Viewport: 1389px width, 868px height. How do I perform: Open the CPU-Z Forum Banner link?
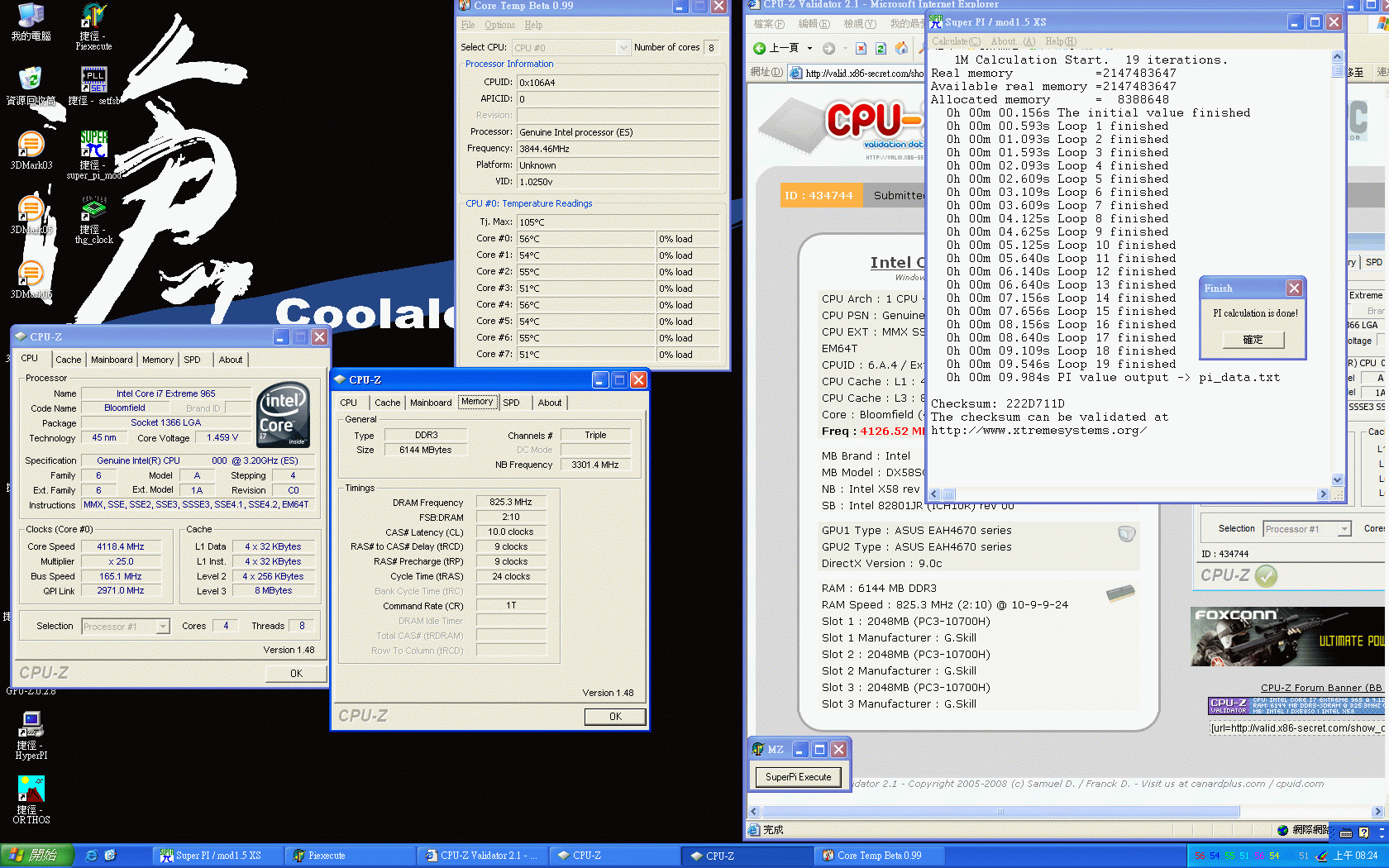pos(1321,688)
